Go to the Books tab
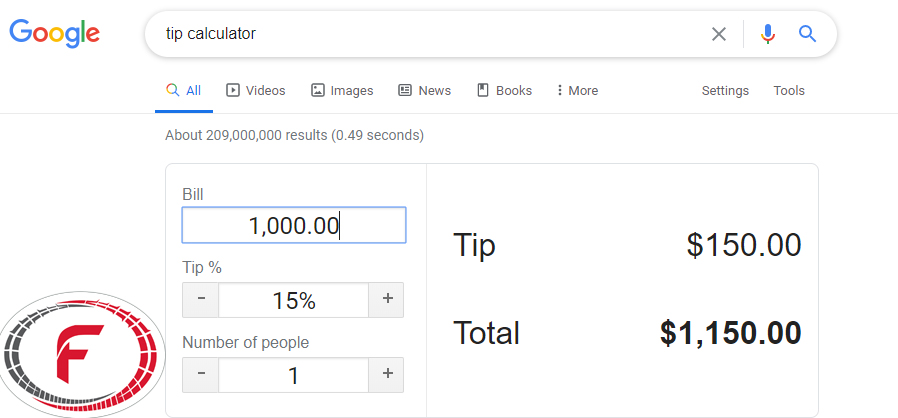The width and height of the screenshot is (898, 418). pos(504,90)
